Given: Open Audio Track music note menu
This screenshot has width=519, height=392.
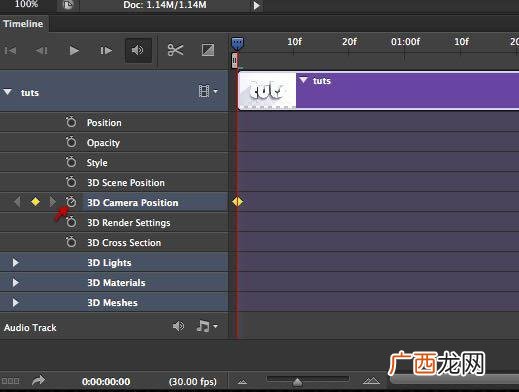Looking at the screenshot, I should click(x=207, y=326).
